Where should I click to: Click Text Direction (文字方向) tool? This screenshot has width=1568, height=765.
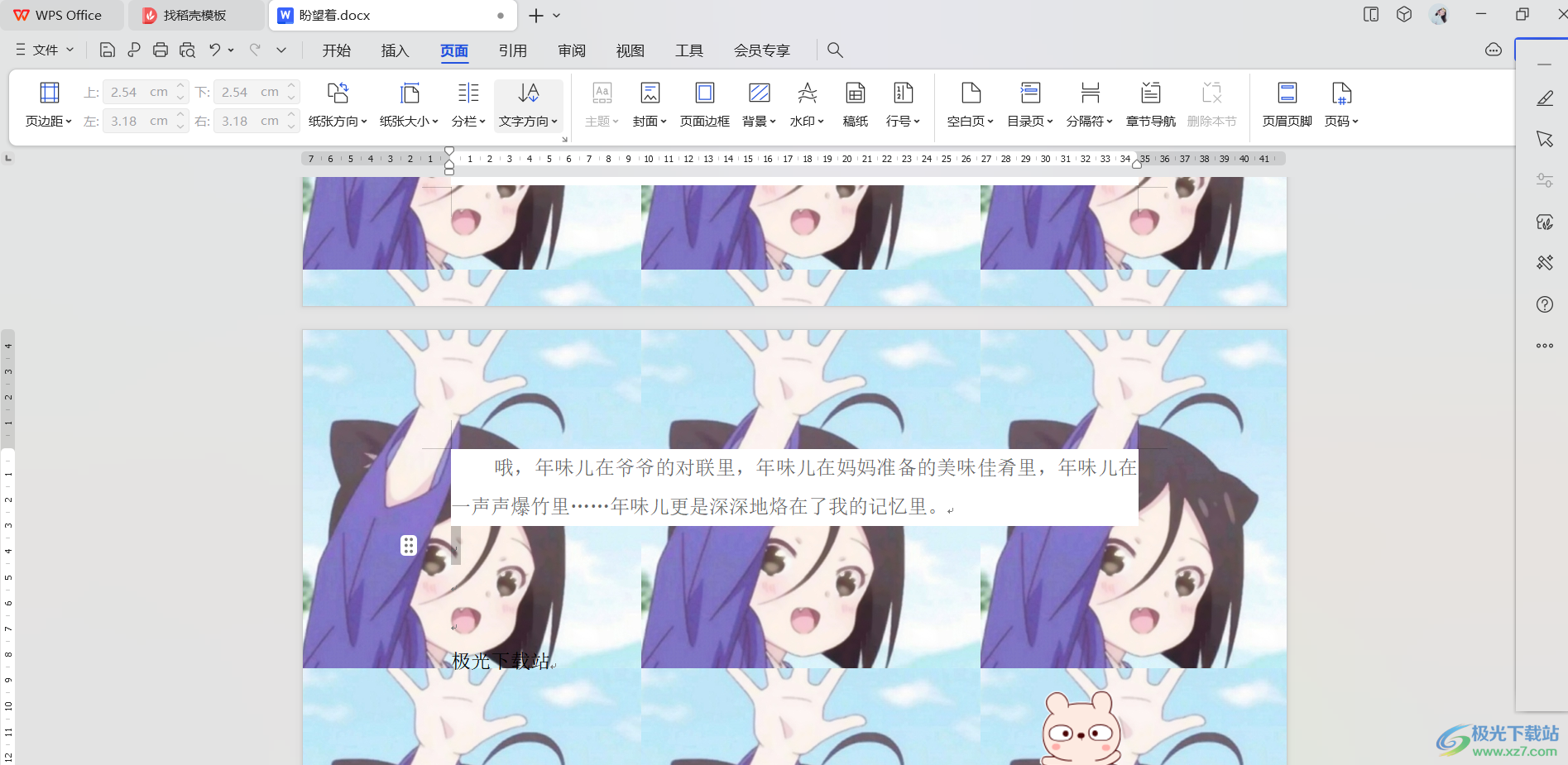[529, 105]
